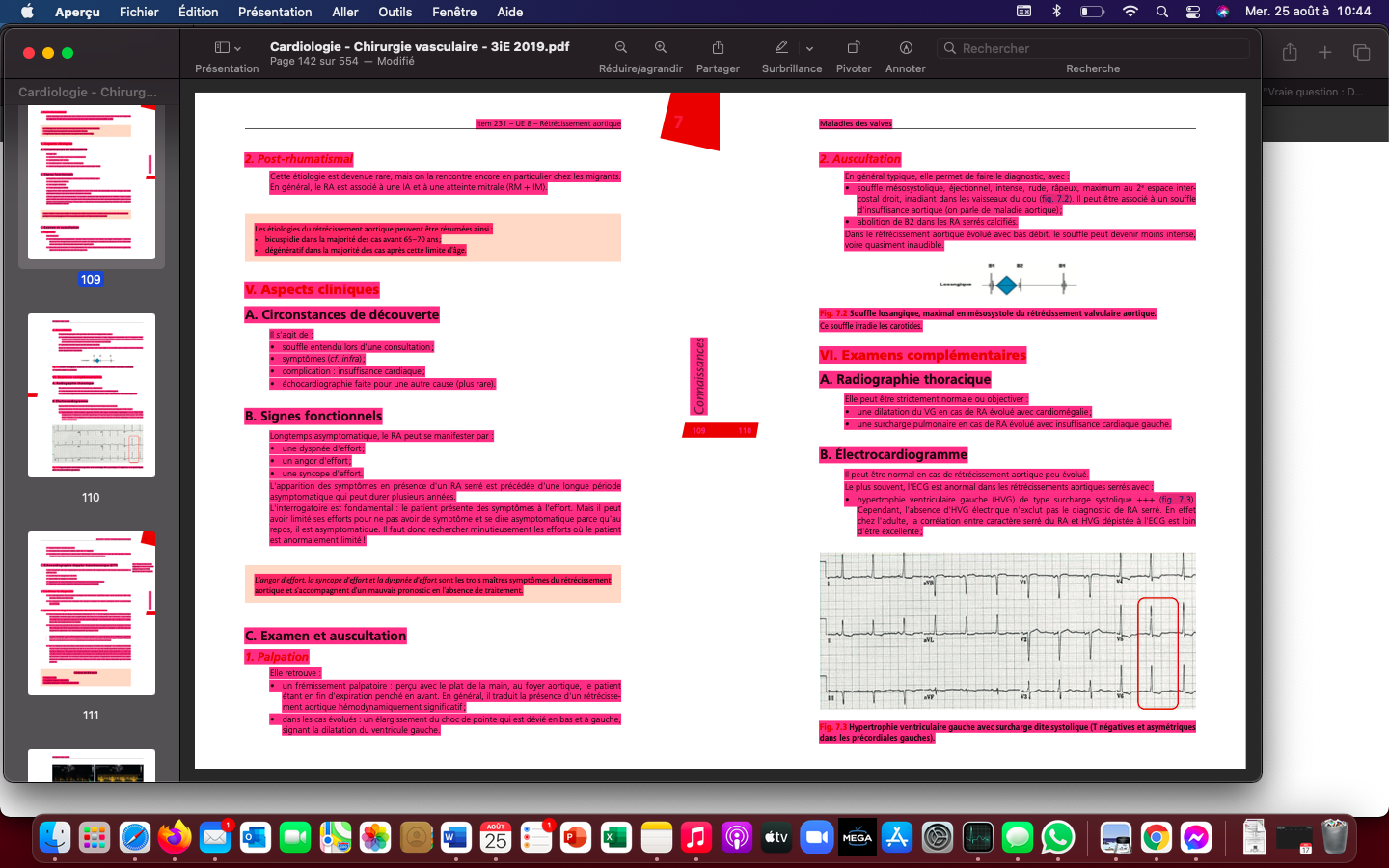Open the Calendar app showing 25
The image size is (1389, 868).
[x=496, y=837]
